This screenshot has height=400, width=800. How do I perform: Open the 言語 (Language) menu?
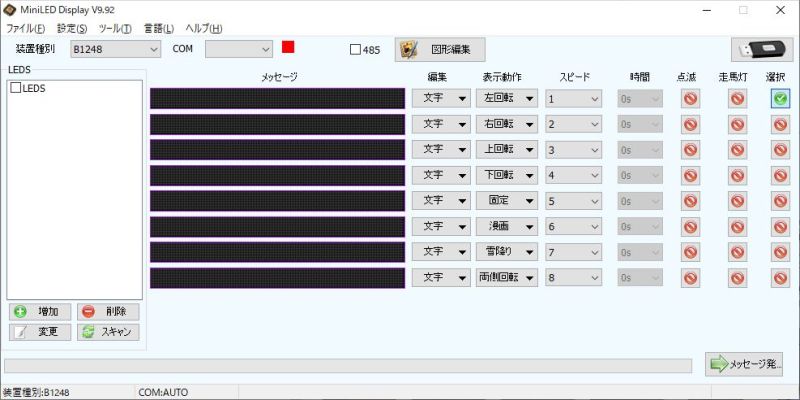tap(158, 28)
